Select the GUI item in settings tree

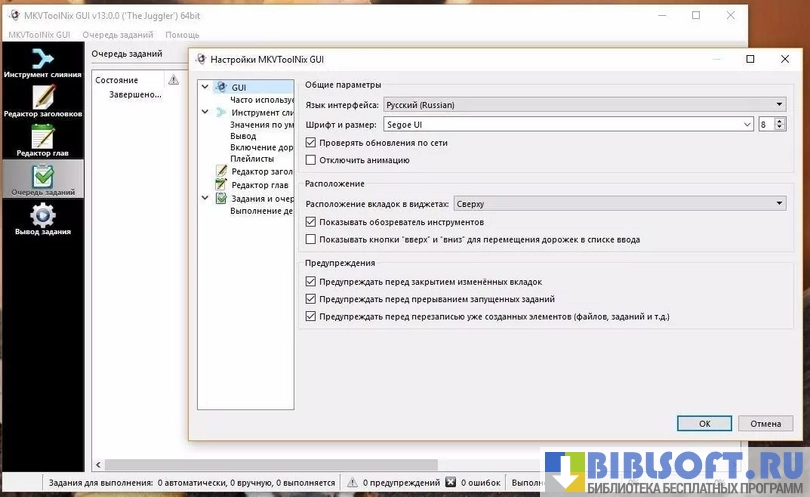click(238, 87)
